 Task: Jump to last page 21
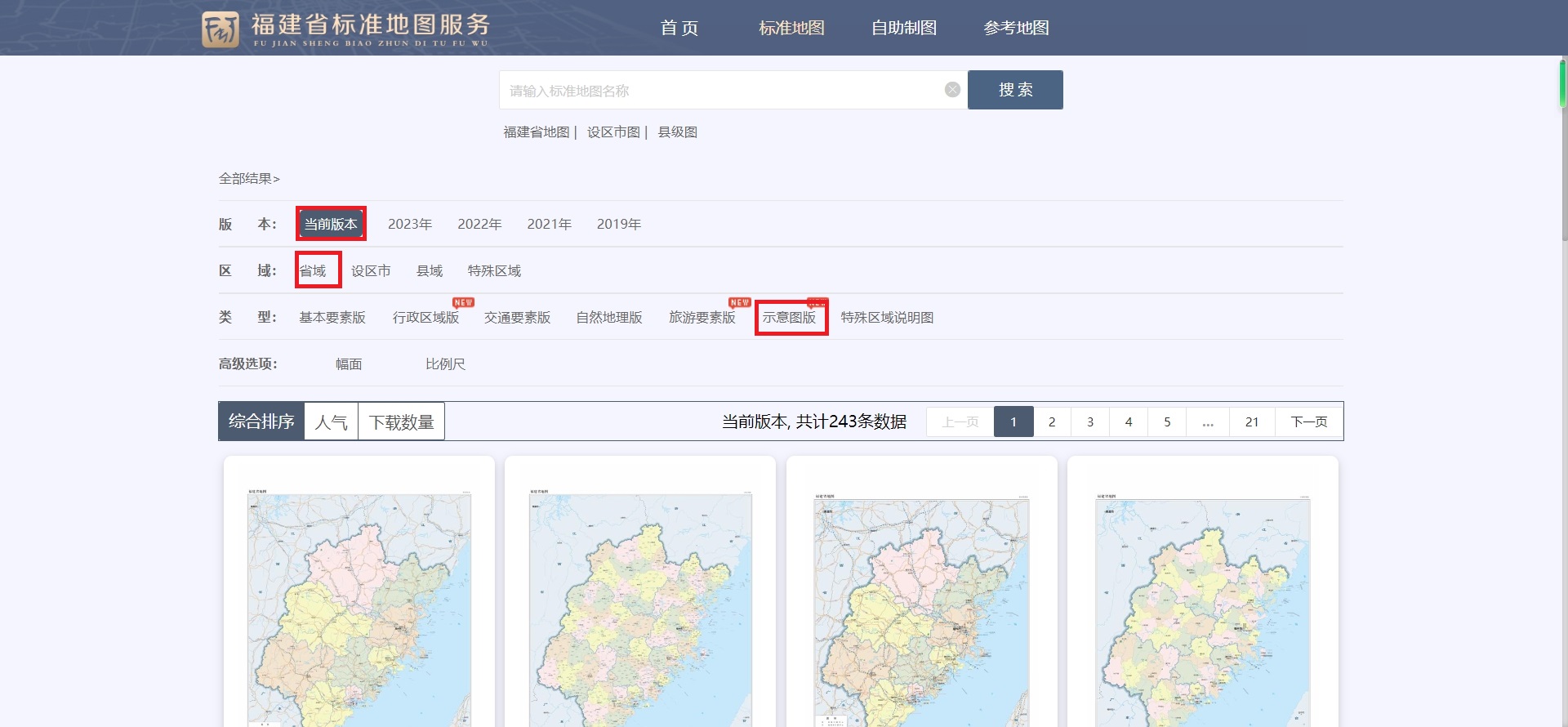1252,421
